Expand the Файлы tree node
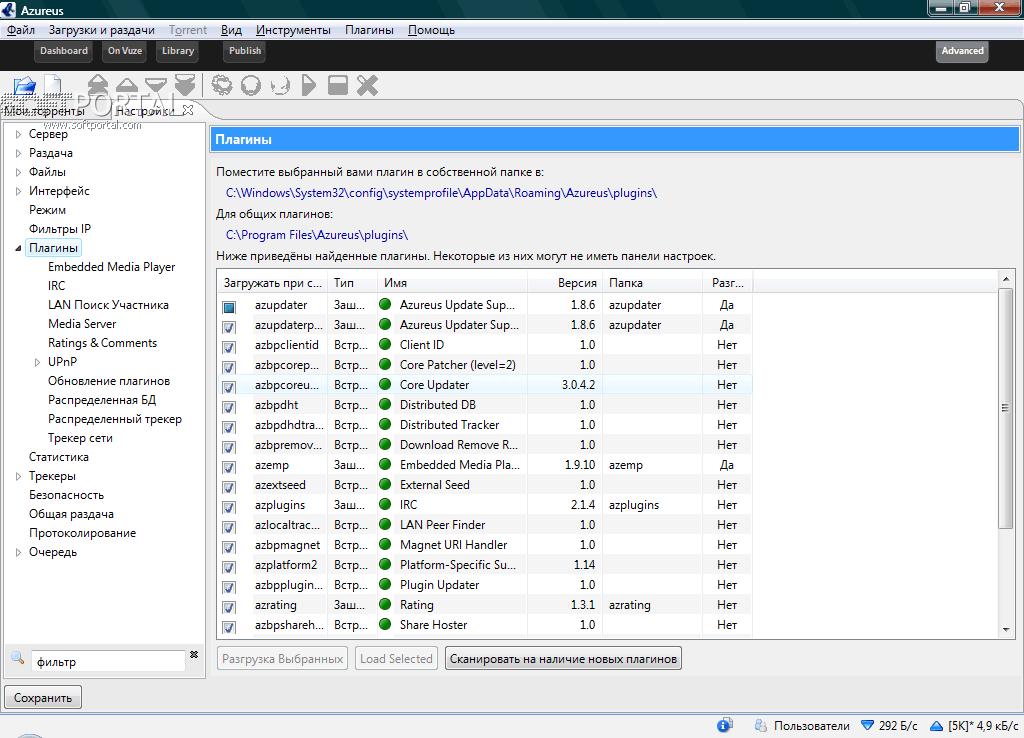 18,172
